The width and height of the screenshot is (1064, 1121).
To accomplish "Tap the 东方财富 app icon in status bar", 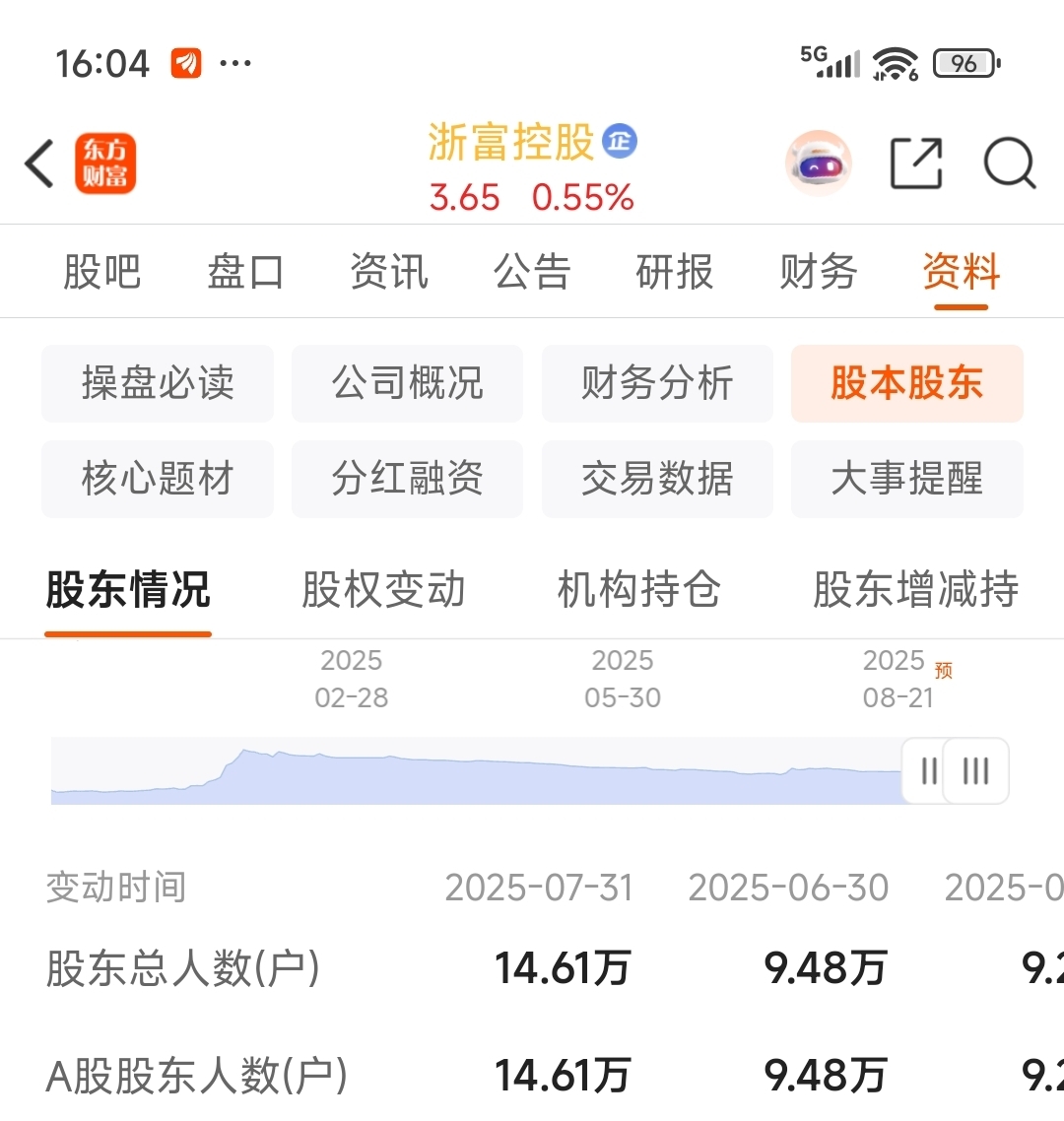I will 186,63.
